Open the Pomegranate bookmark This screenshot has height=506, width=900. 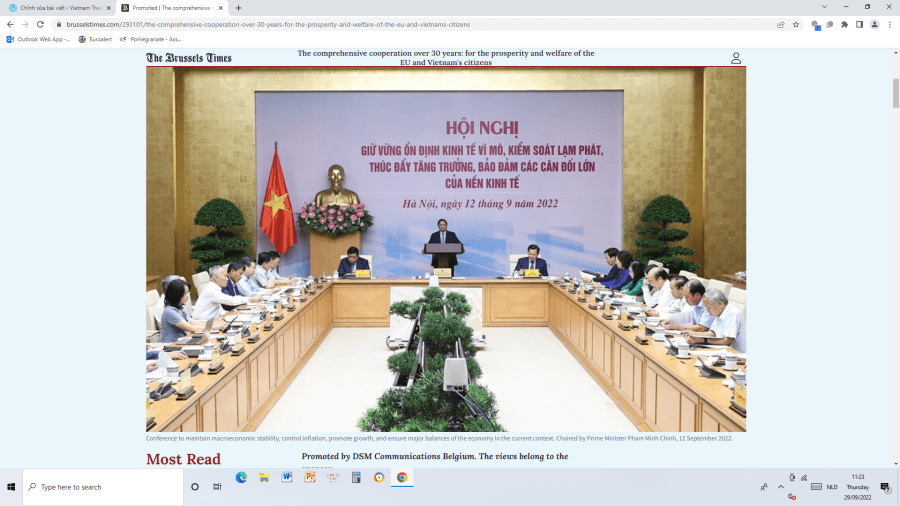[151, 39]
